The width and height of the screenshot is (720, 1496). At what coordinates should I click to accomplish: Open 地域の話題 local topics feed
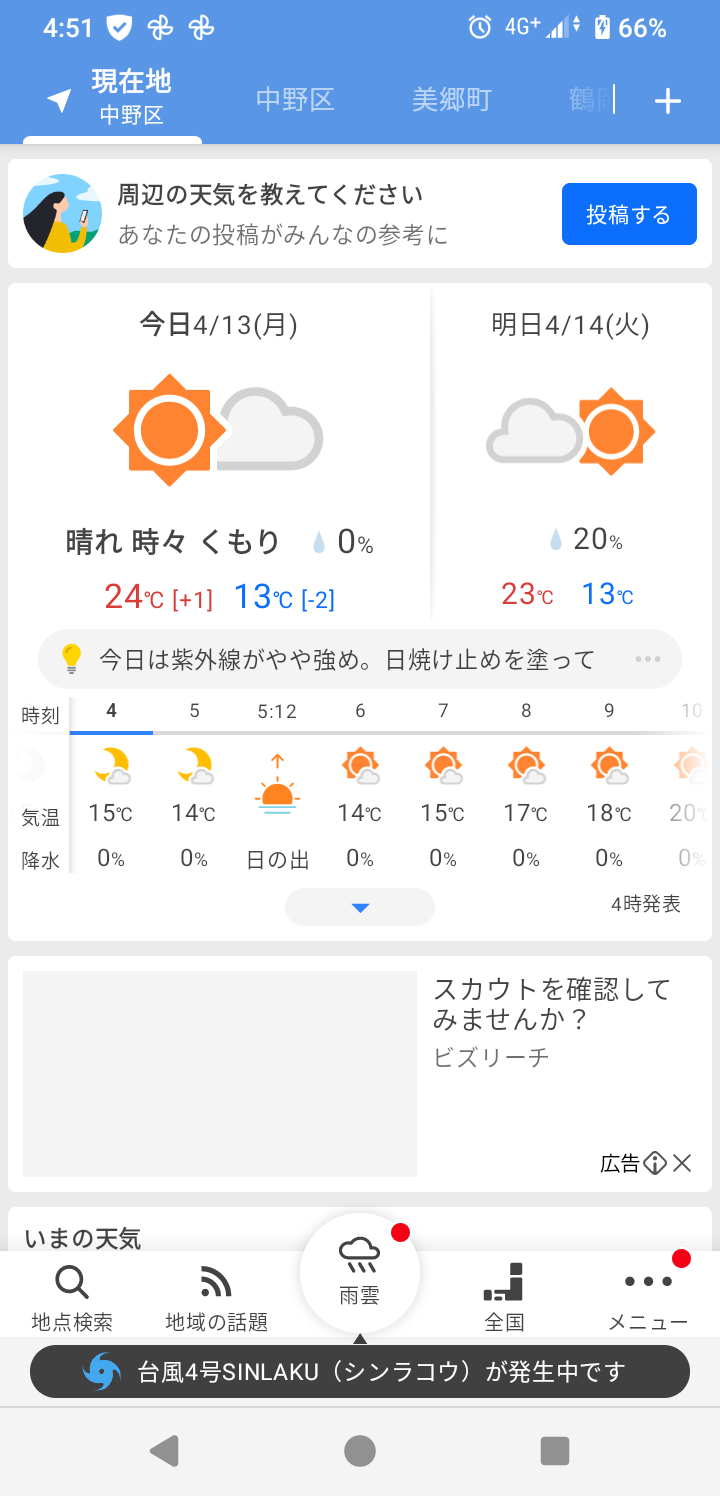(216, 1297)
